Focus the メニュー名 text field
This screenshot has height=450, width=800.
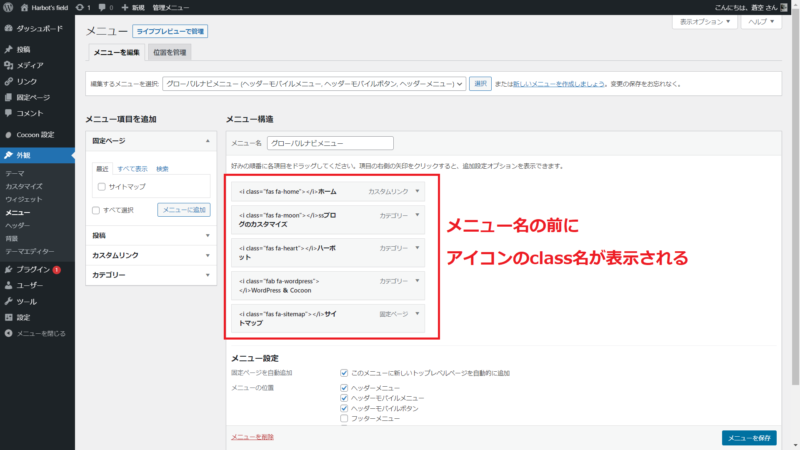pyautogui.click(x=330, y=143)
